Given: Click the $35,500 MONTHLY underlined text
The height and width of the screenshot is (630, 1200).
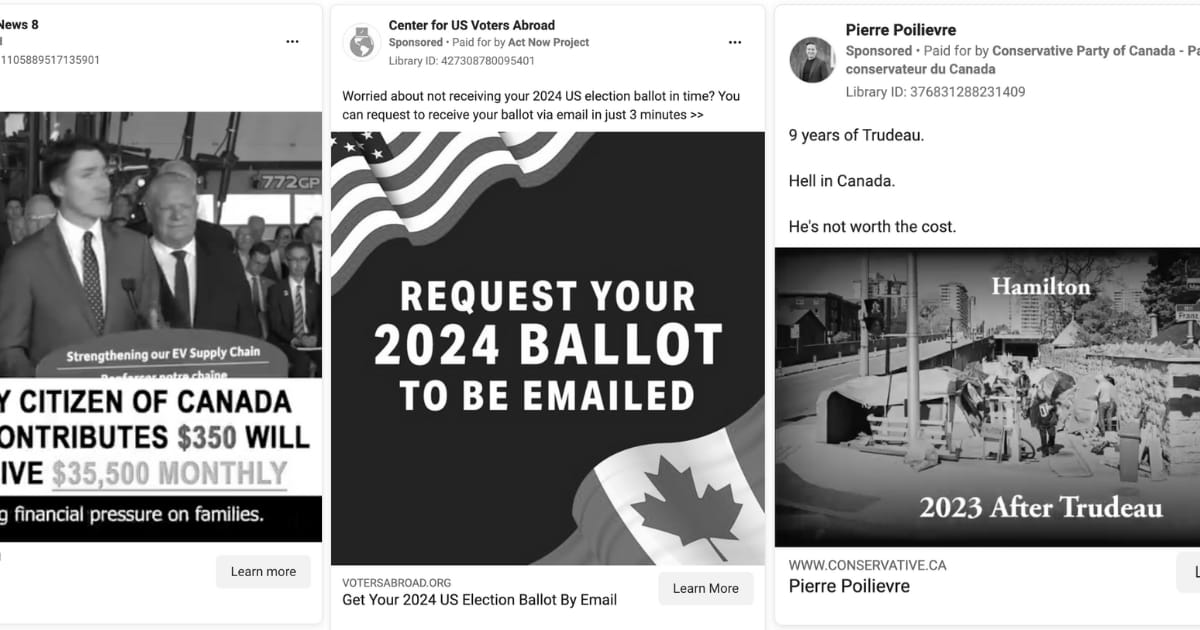Looking at the screenshot, I should 169,473.
